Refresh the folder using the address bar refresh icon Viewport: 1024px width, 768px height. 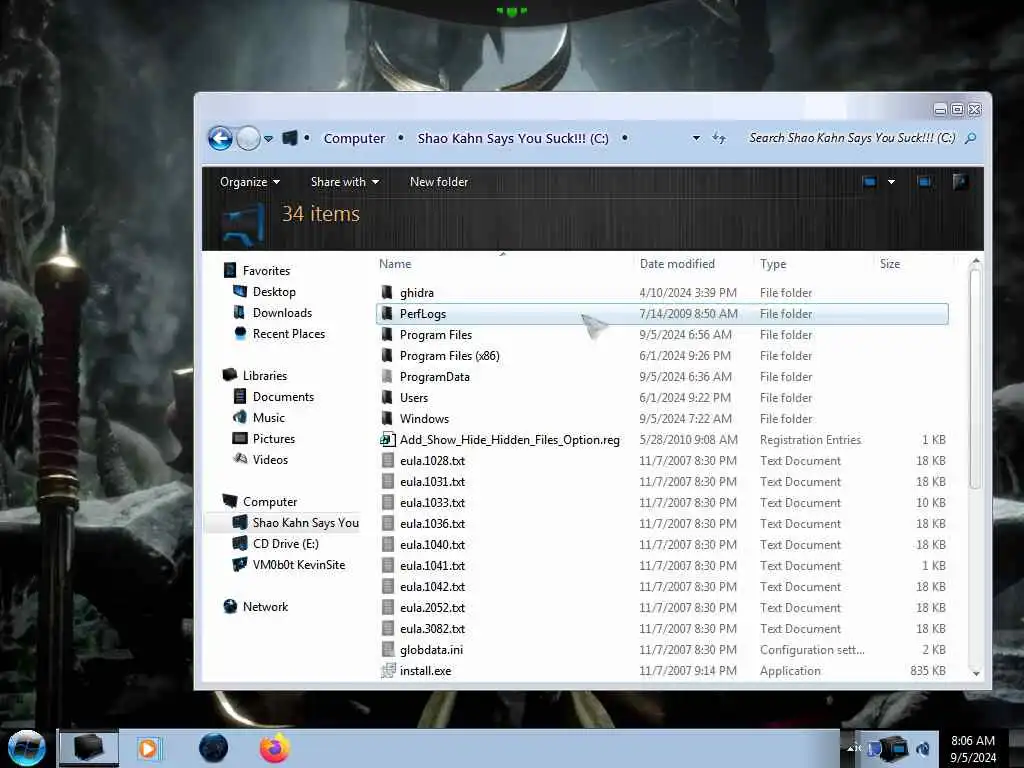pyautogui.click(x=719, y=138)
